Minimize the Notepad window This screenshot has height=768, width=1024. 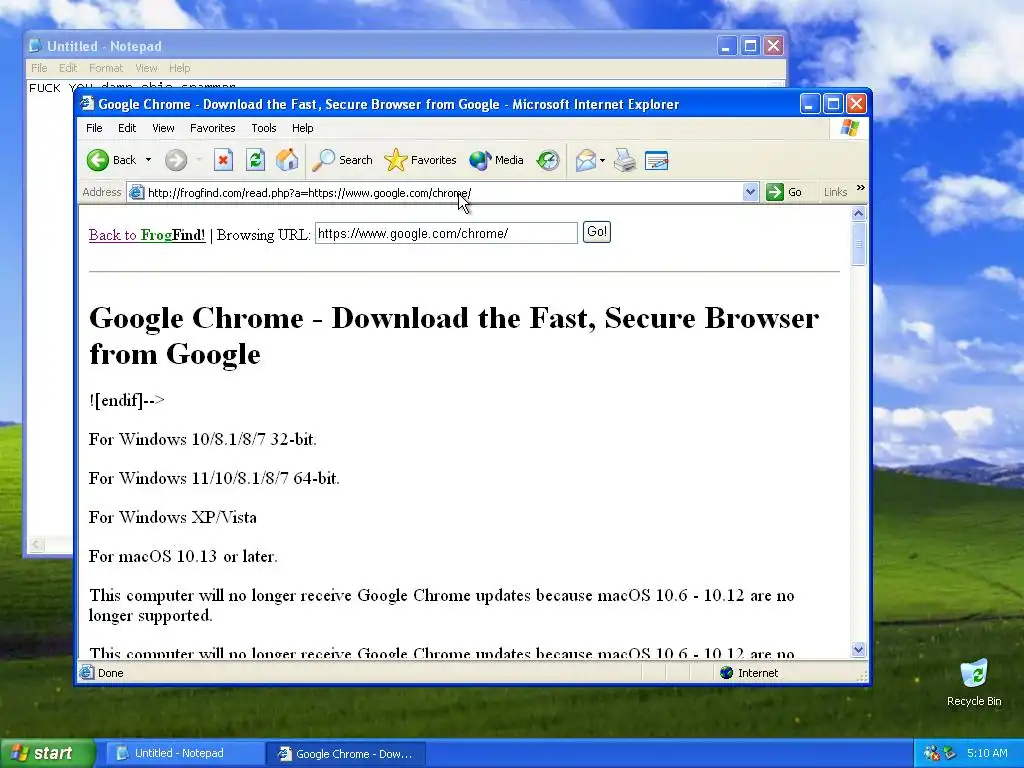pyautogui.click(x=727, y=46)
